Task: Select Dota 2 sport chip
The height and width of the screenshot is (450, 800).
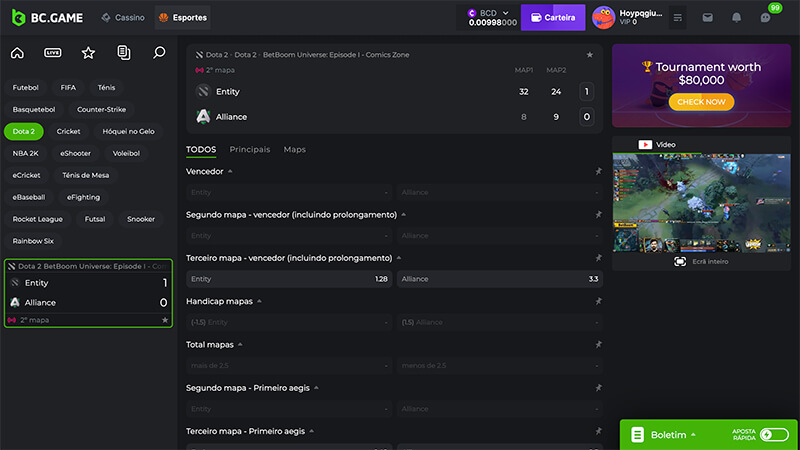Action: tap(24, 131)
